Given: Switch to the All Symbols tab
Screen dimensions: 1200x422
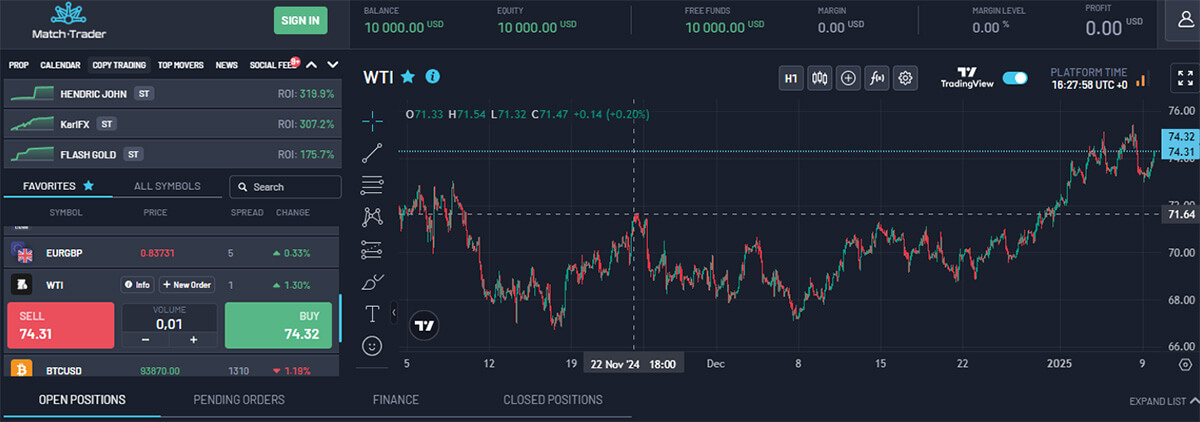Looking at the screenshot, I should coord(167,186).
